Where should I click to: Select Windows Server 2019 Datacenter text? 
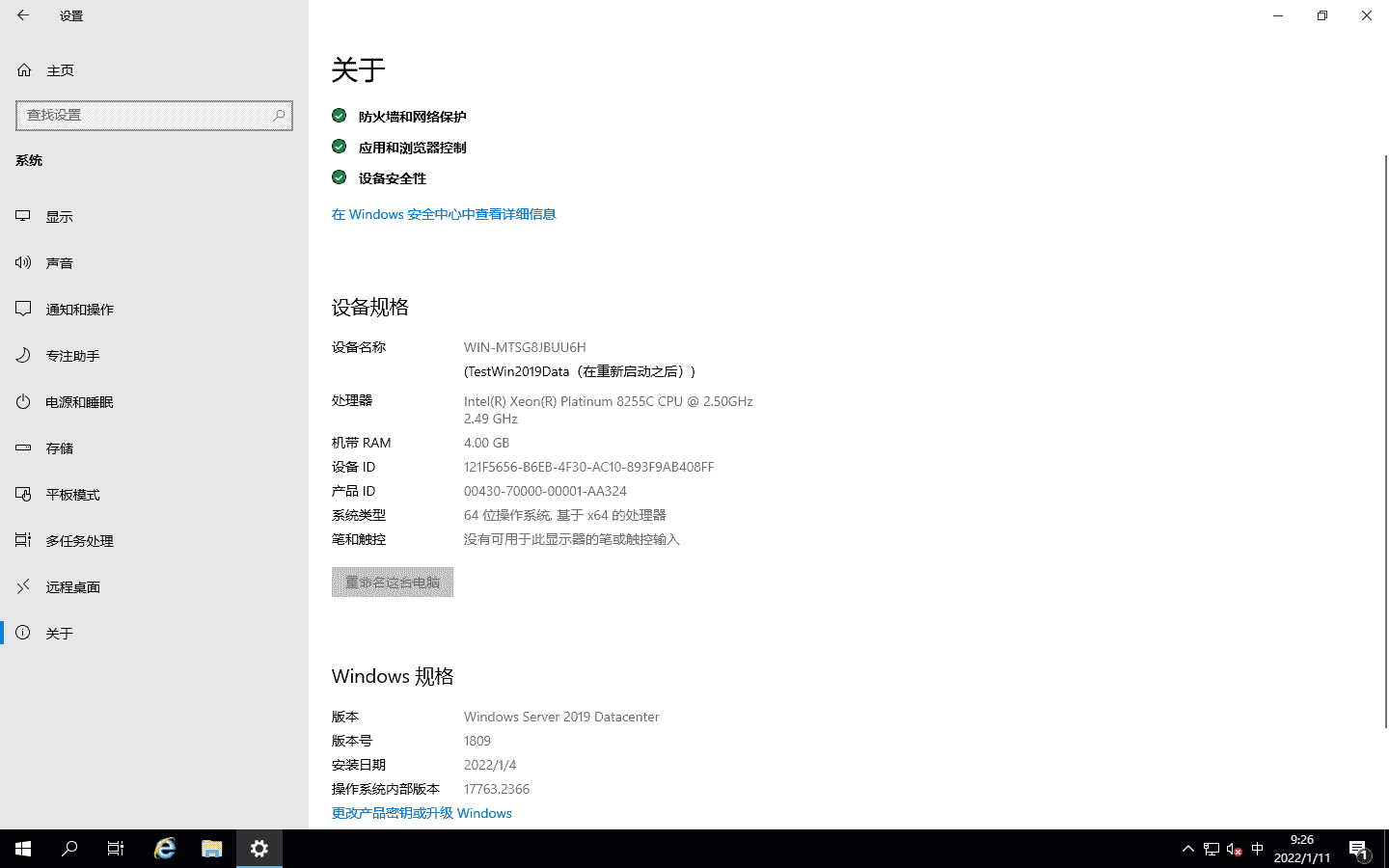pyautogui.click(x=561, y=717)
